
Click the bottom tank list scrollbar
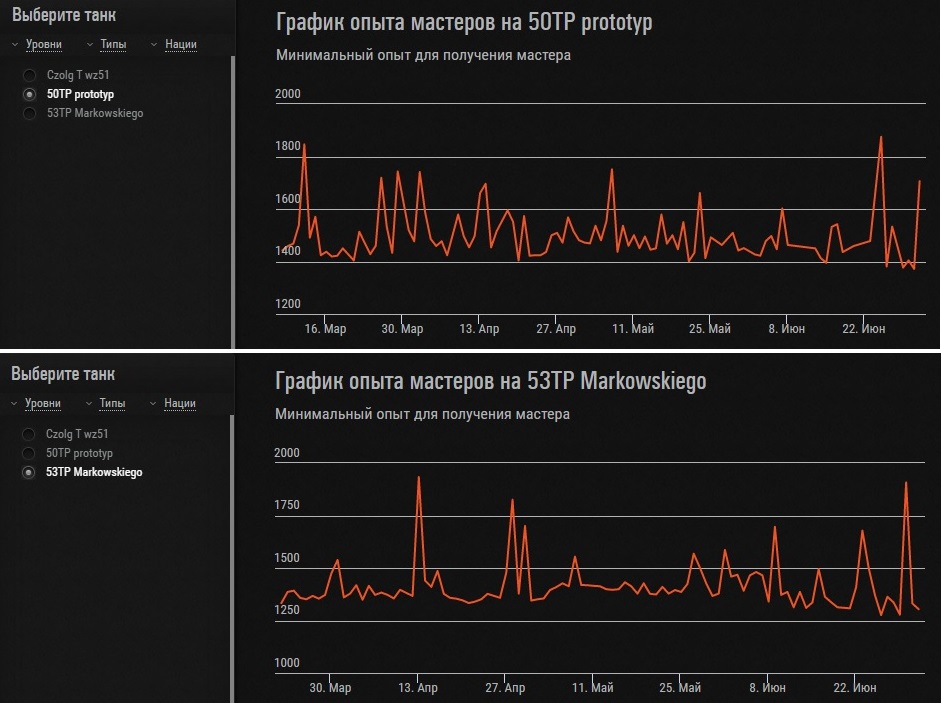coord(232,558)
